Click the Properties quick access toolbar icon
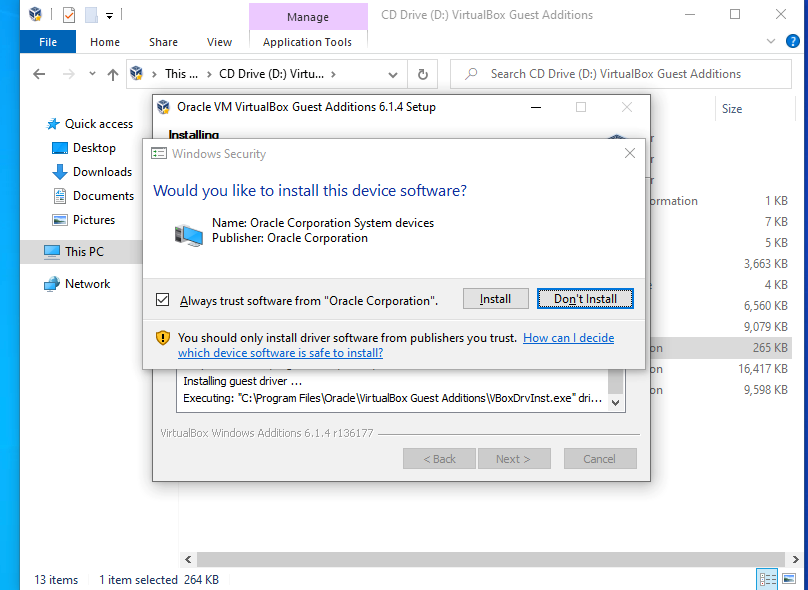Viewport: 808px width, 590px height. click(x=69, y=15)
